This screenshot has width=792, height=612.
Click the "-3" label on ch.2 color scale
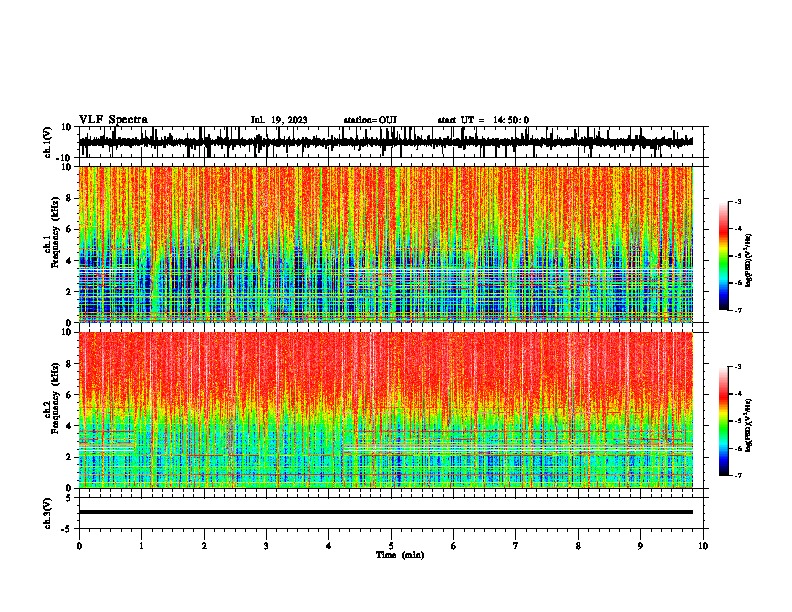coord(738,367)
